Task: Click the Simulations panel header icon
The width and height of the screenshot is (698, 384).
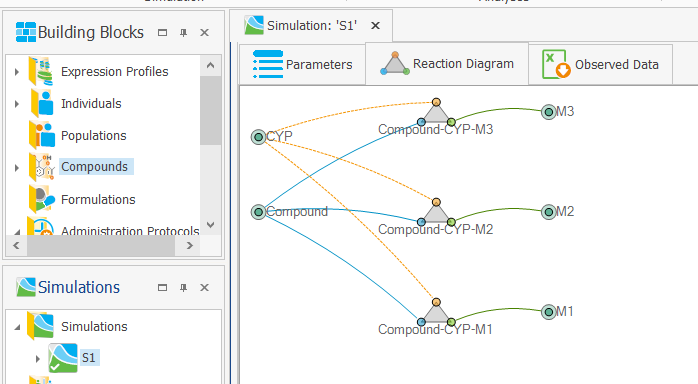Action: (26, 287)
